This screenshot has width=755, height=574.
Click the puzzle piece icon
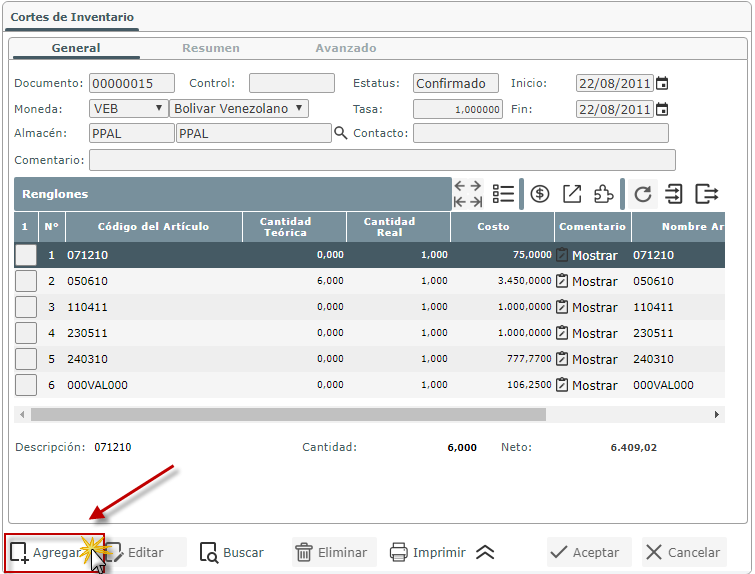603,194
